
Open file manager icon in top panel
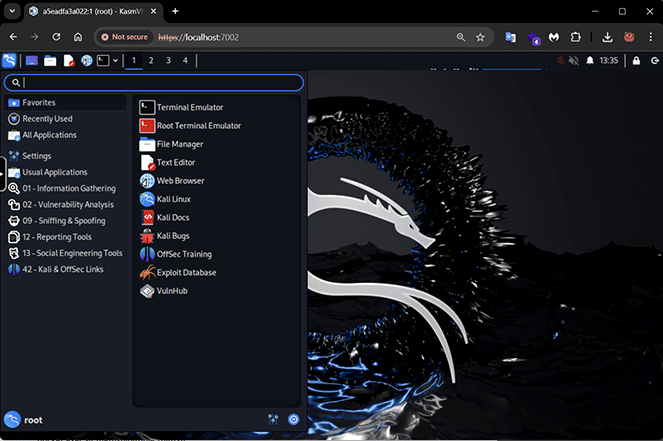[x=50, y=61]
